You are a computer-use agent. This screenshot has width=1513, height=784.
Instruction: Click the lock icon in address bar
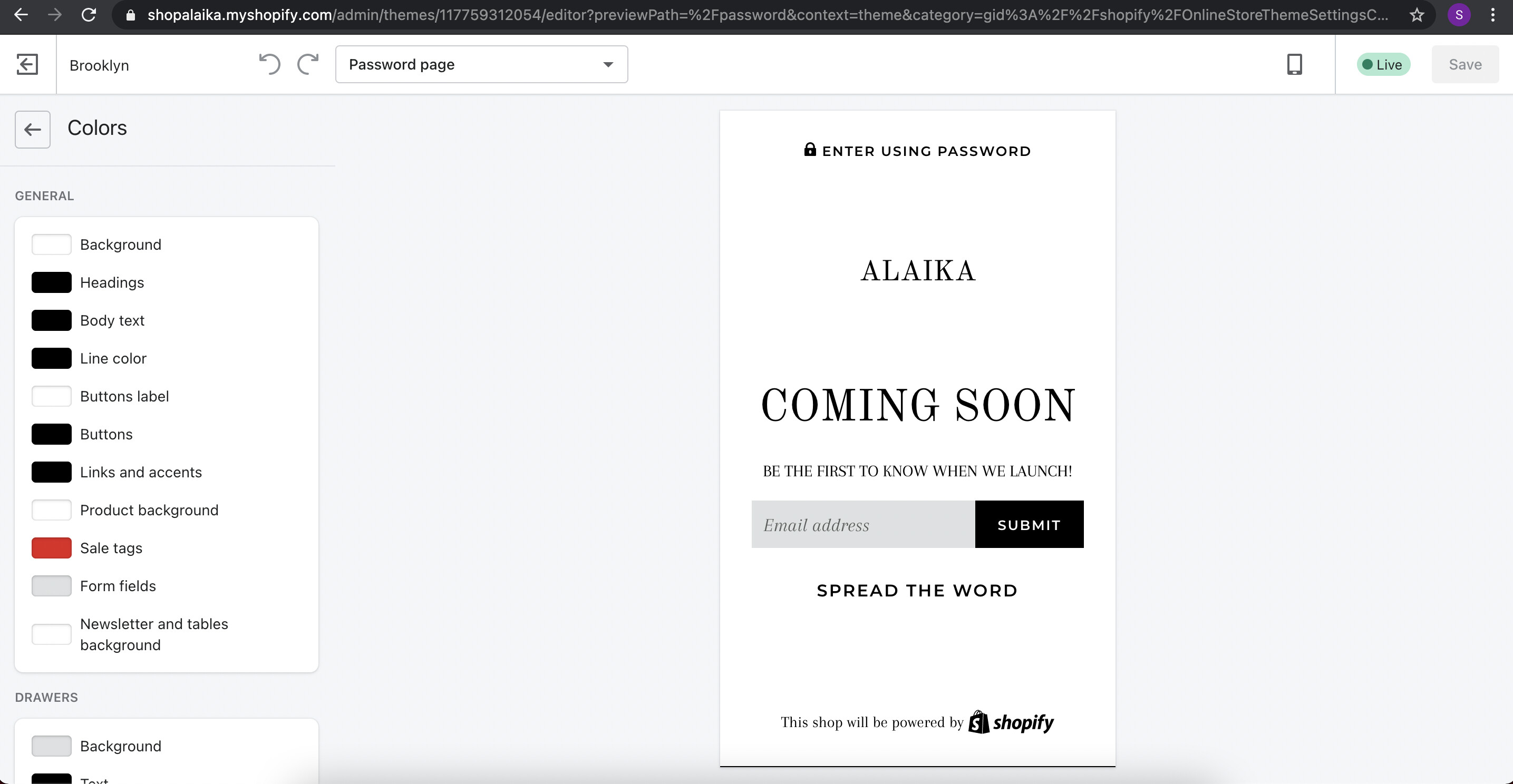131,15
